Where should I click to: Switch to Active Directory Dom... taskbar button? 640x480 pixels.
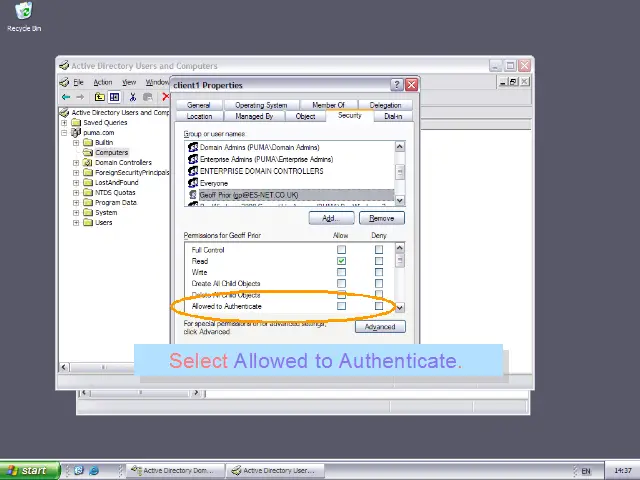pos(176,471)
